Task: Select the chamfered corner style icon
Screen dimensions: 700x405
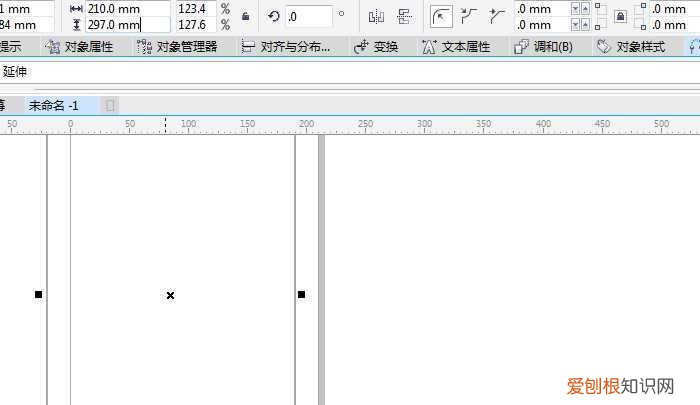Action: pyautogui.click(x=497, y=16)
